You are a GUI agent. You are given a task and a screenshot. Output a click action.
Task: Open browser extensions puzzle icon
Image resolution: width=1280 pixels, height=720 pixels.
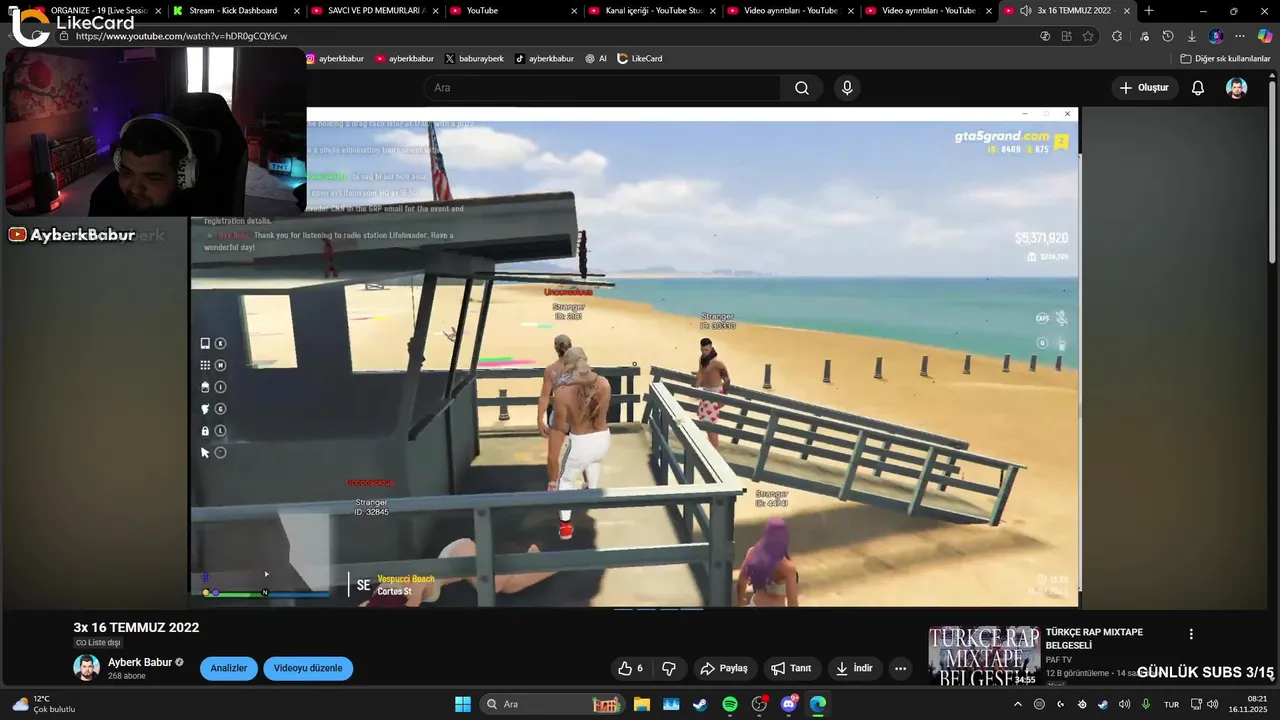(1117, 36)
